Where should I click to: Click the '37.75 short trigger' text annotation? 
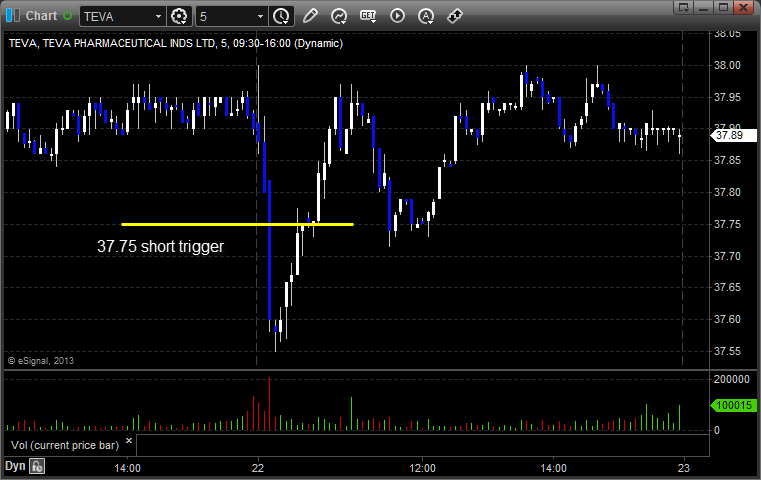click(160, 247)
